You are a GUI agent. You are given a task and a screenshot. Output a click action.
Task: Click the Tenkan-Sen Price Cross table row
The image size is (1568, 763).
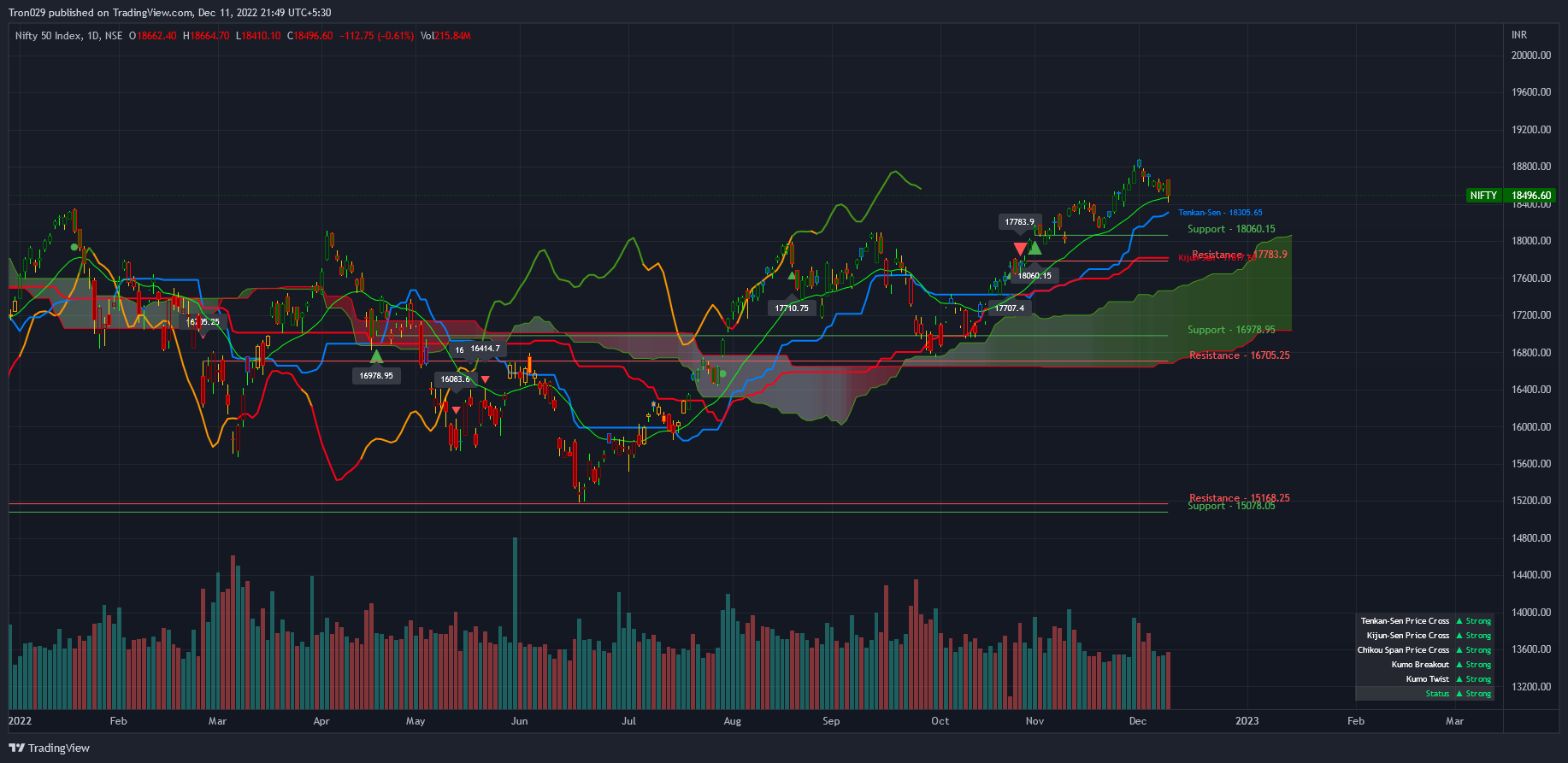(1425, 621)
